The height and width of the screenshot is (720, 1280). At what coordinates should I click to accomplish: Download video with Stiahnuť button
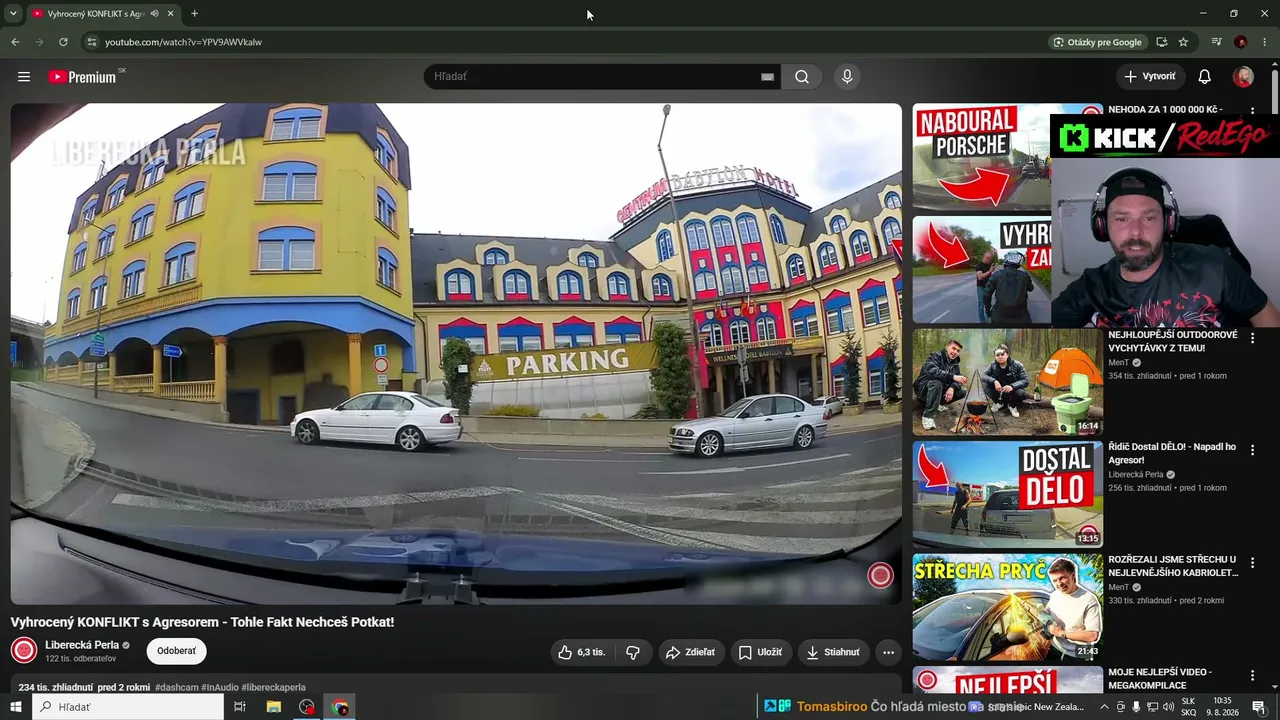click(834, 652)
